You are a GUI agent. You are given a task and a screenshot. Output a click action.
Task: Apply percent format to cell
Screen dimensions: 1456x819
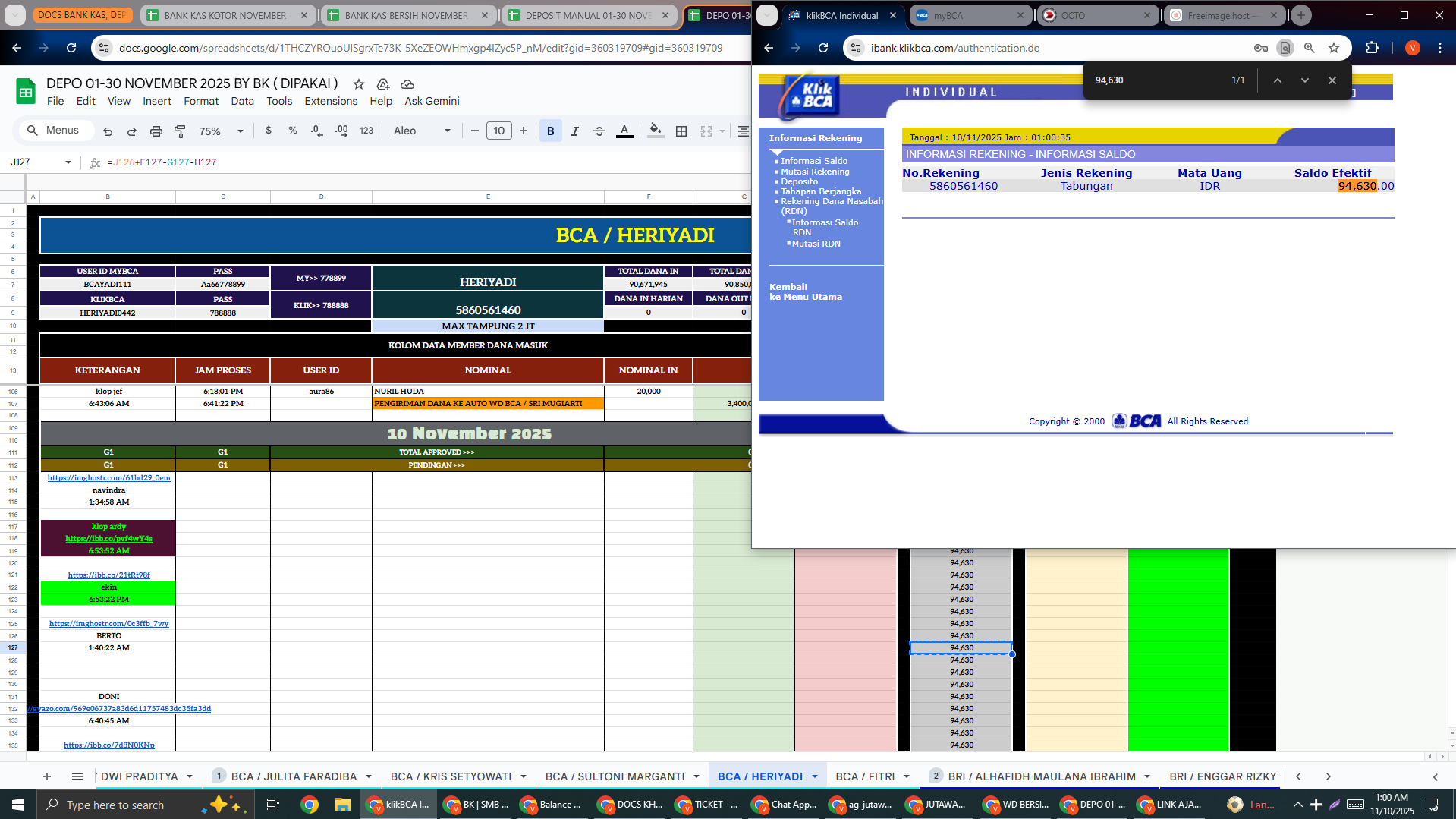click(293, 131)
